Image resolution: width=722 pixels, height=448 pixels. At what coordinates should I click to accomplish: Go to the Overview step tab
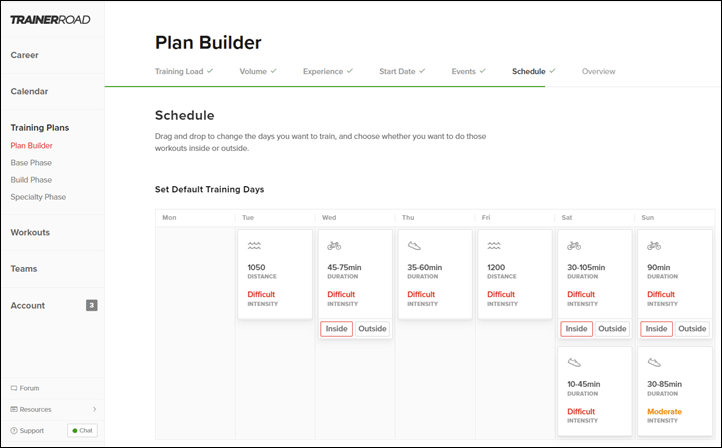pyautogui.click(x=598, y=71)
